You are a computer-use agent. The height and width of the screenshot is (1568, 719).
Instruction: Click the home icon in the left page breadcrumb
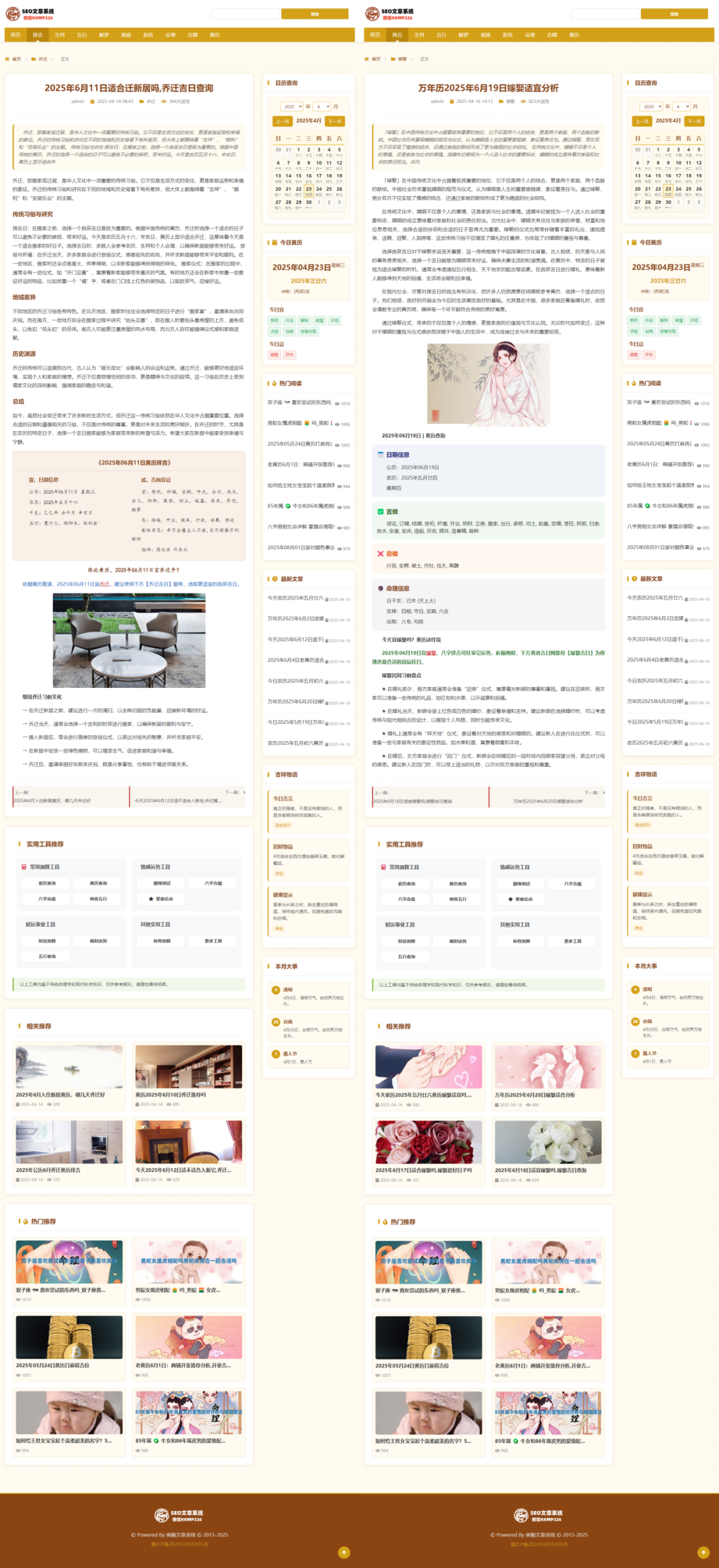7,59
